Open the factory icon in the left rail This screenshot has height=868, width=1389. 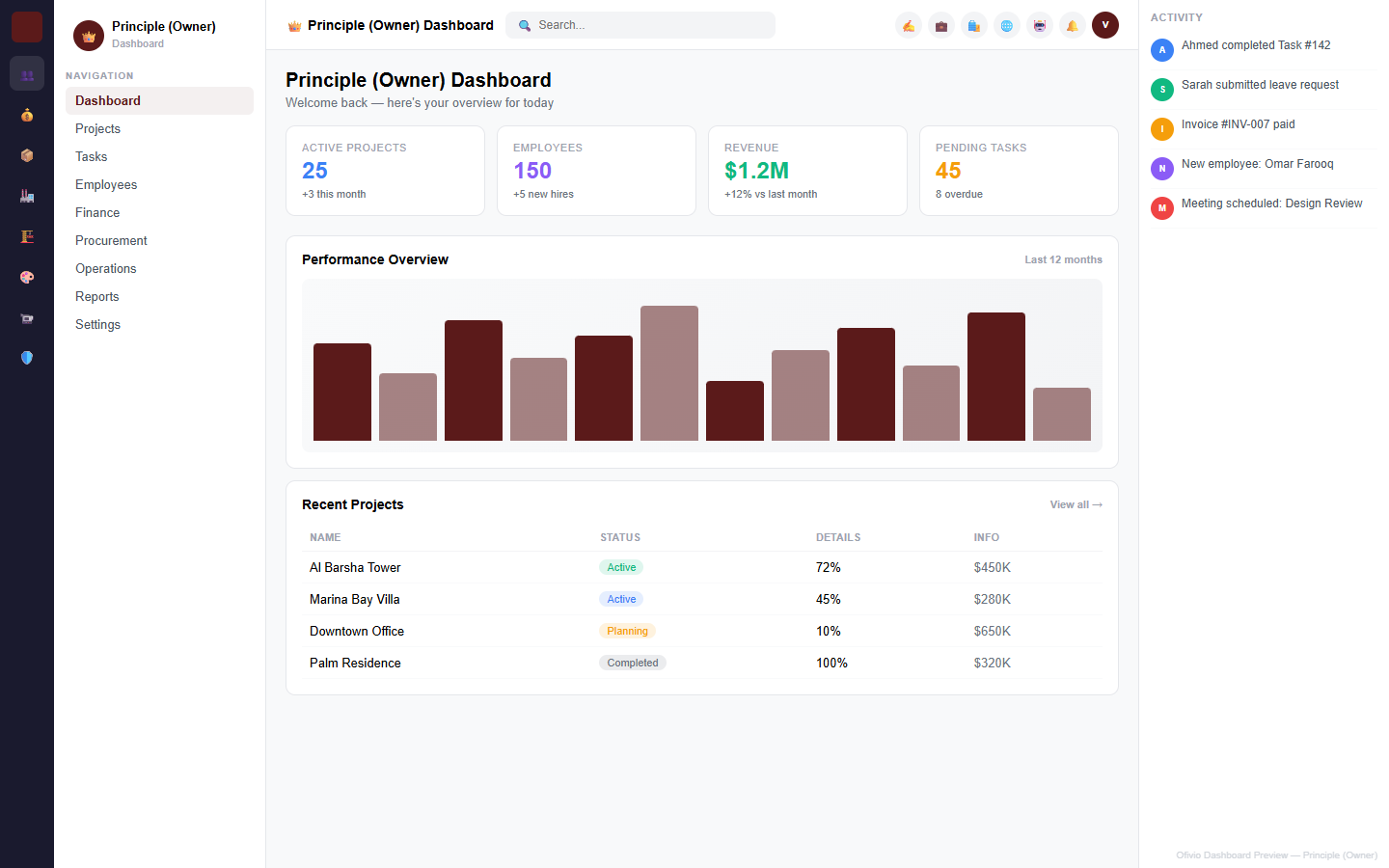pos(27,196)
